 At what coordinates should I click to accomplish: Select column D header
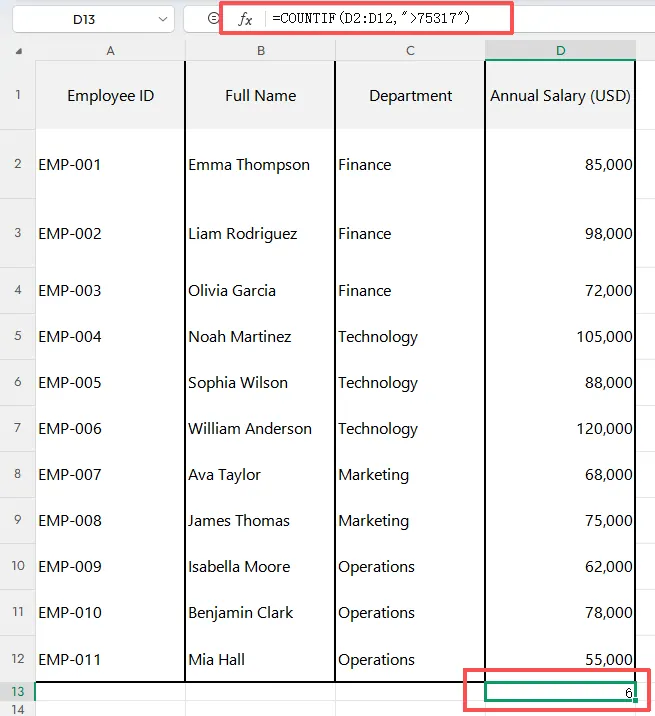tap(560, 50)
